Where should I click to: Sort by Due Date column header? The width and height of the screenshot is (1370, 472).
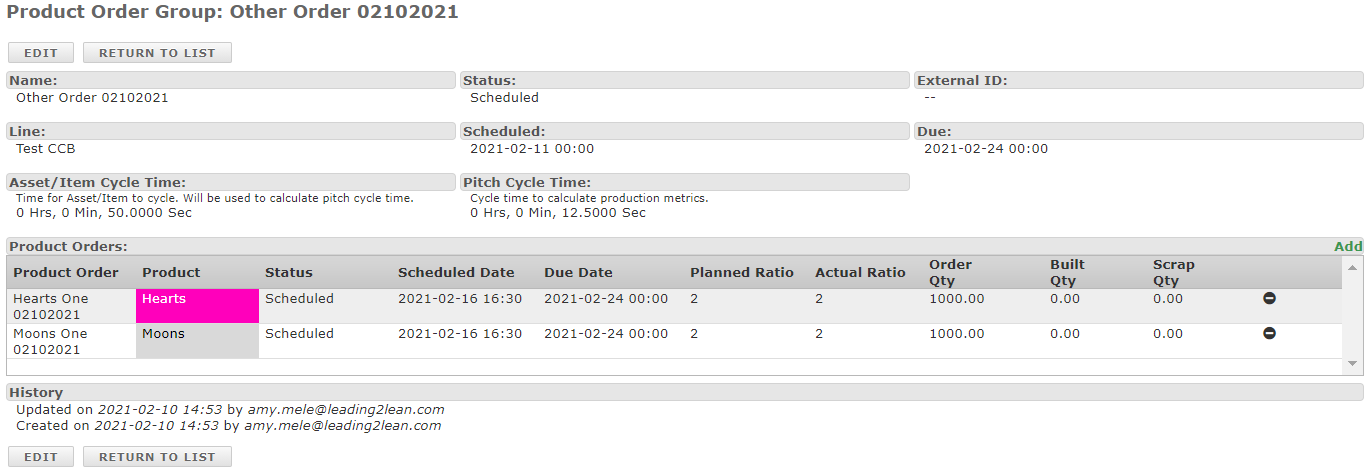[x=578, y=272]
